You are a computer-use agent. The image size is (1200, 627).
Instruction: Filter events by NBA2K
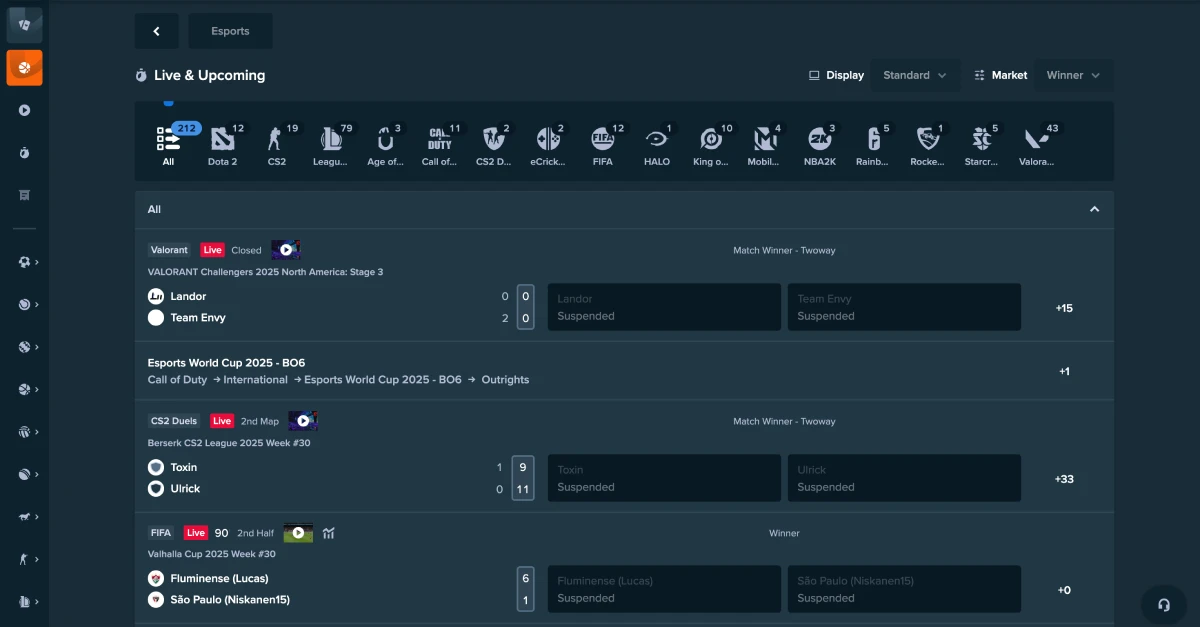point(819,145)
